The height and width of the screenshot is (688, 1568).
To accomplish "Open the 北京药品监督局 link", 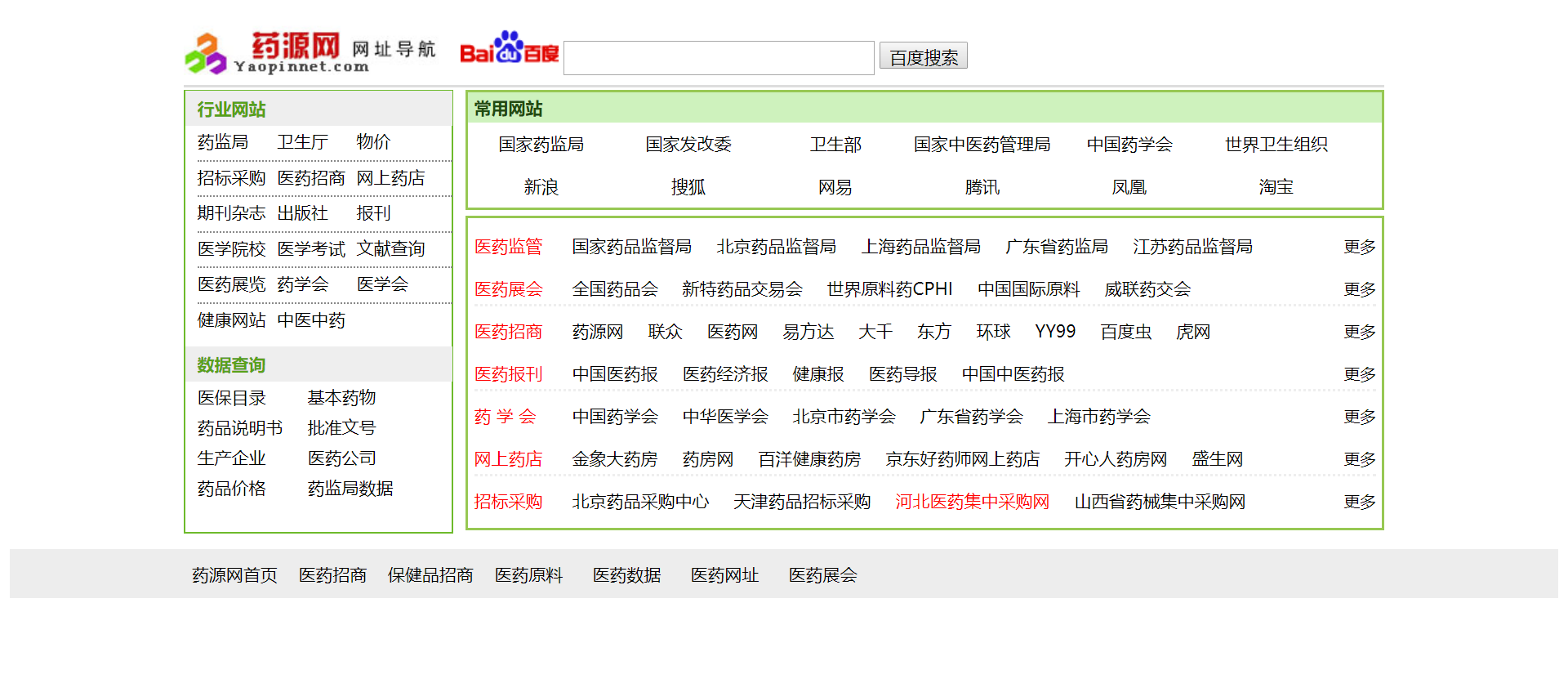I will click(777, 247).
